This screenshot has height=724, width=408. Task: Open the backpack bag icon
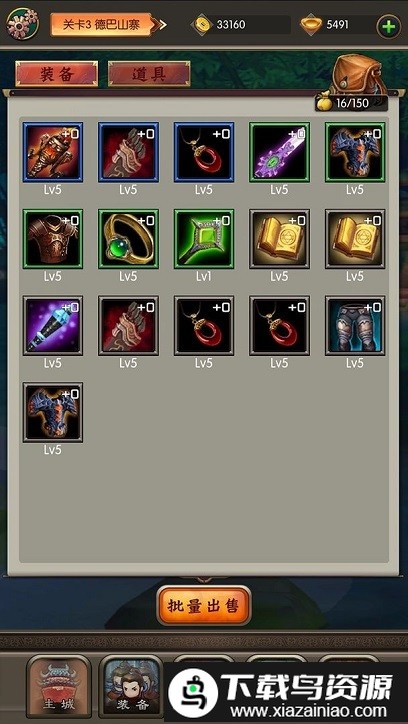359,74
